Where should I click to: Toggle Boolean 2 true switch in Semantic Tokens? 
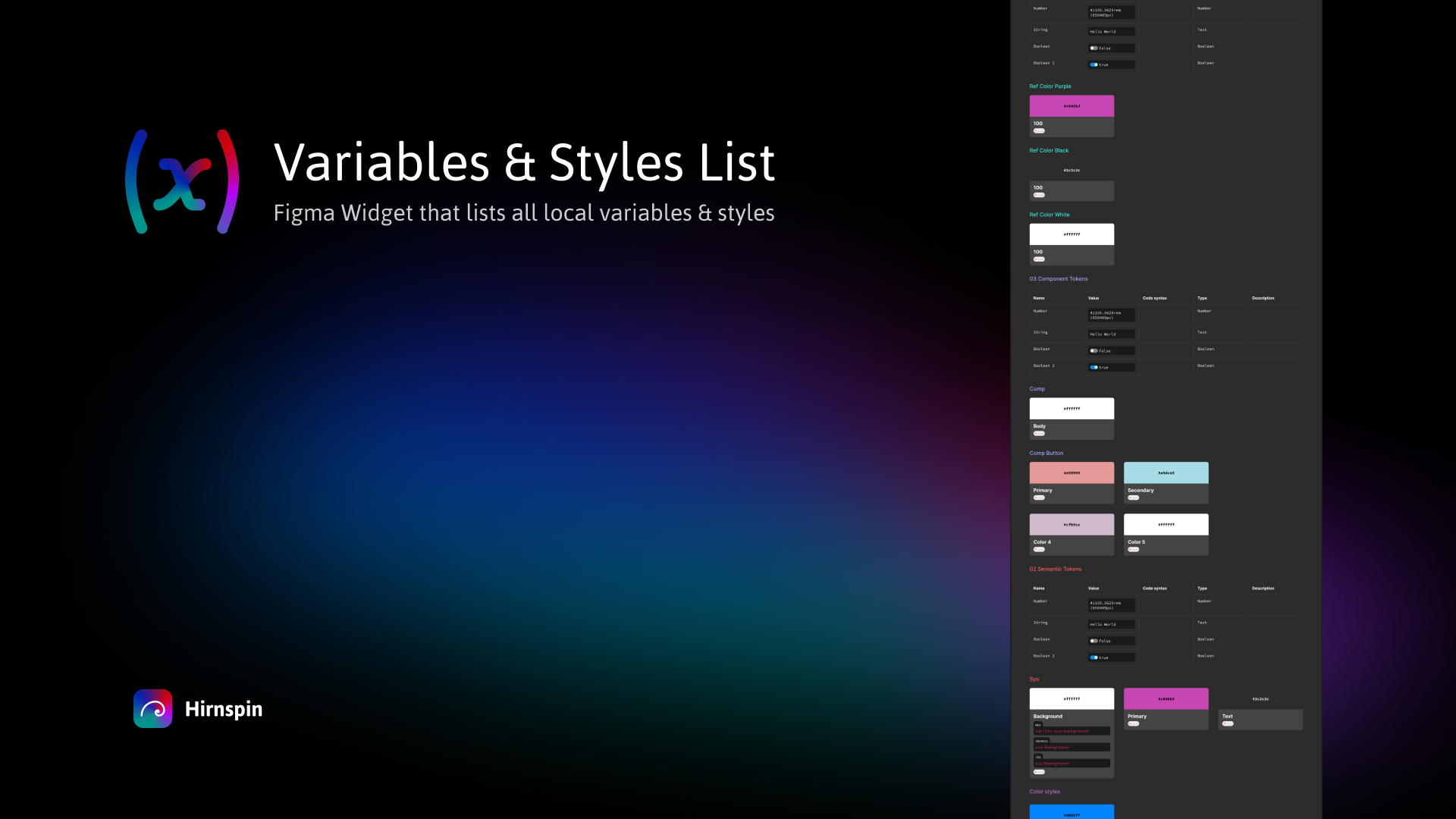pos(1094,657)
